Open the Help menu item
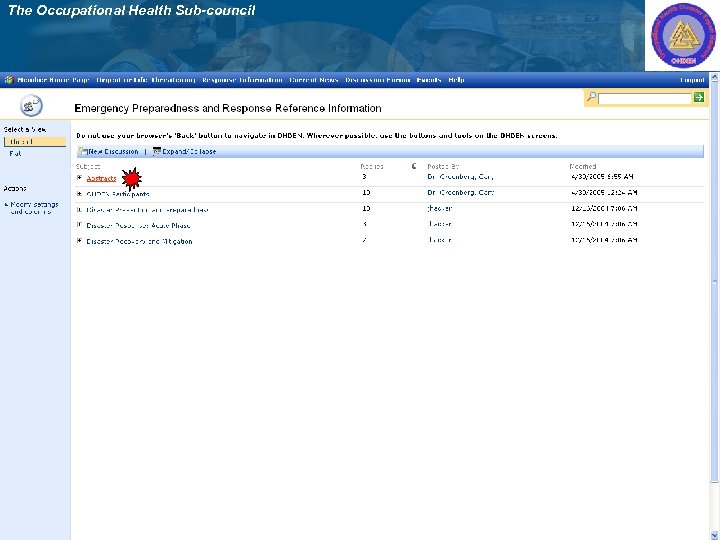Screen dimensions: 720x540 456,80
